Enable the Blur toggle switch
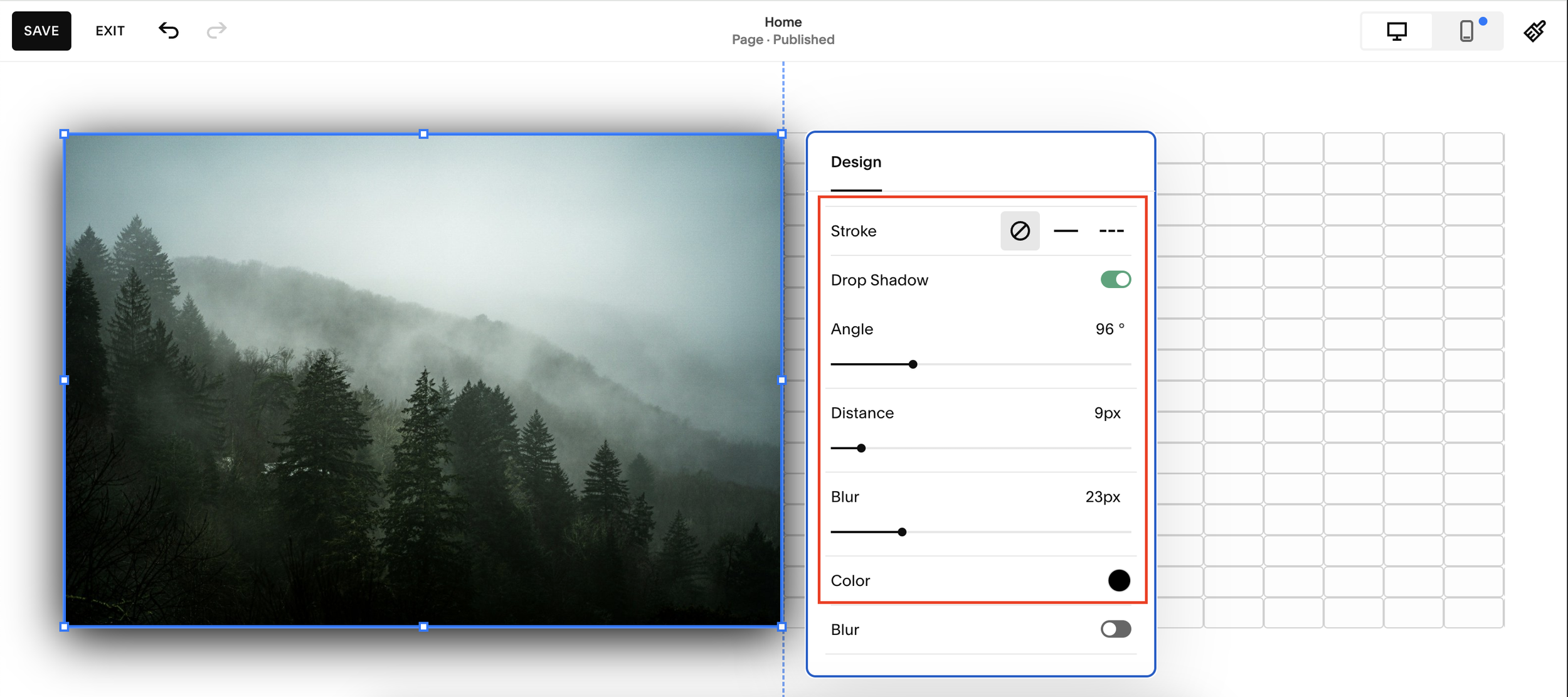Image resolution: width=1568 pixels, height=697 pixels. [1115, 629]
